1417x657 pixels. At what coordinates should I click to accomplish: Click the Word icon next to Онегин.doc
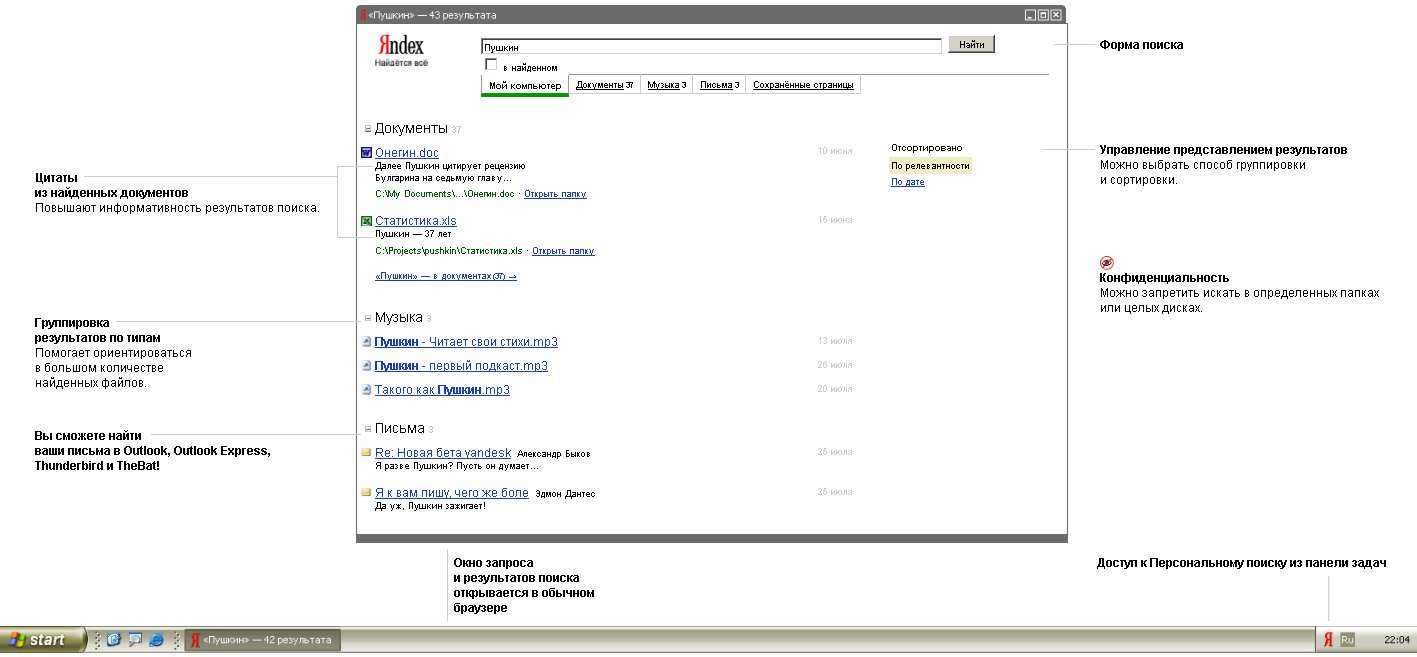pos(366,152)
